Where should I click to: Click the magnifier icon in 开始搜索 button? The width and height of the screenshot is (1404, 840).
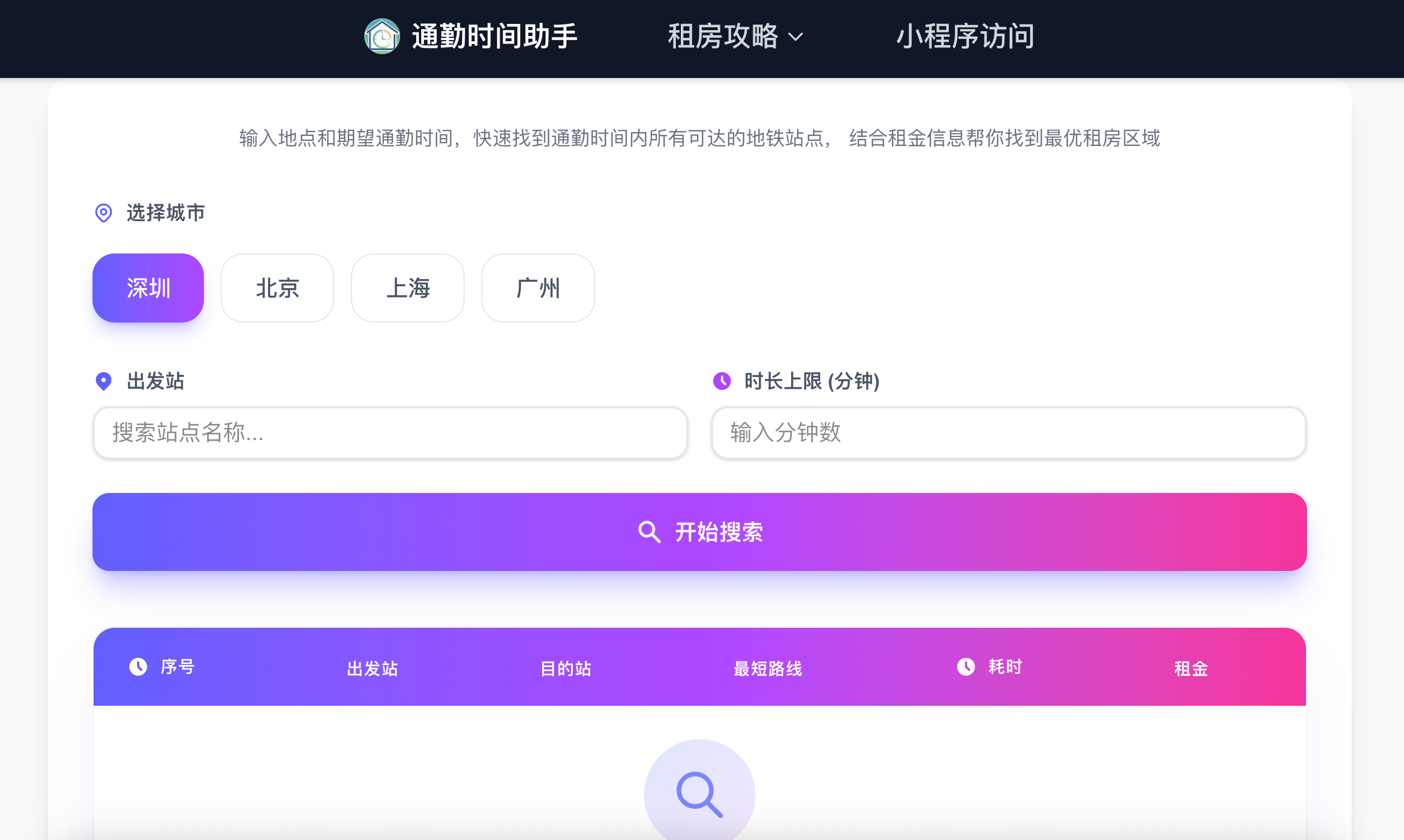(x=649, y=532)
